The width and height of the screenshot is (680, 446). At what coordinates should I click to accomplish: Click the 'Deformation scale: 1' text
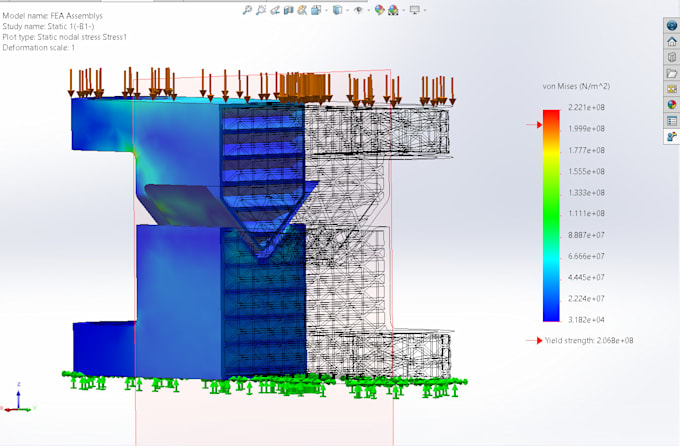coord(39,48)
